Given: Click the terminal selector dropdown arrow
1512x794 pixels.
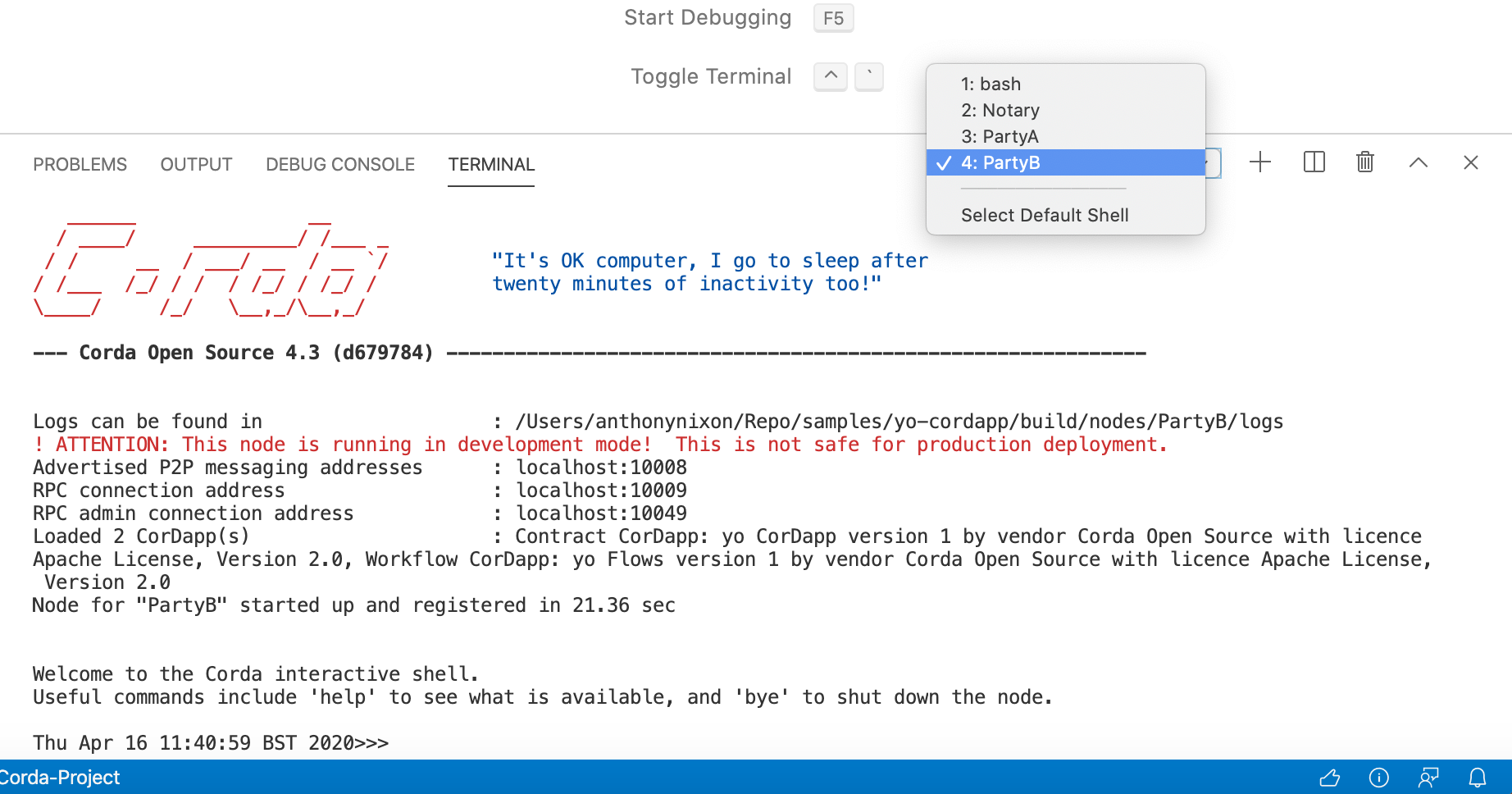Looking at the screenshot, I should click(1212, 162).
